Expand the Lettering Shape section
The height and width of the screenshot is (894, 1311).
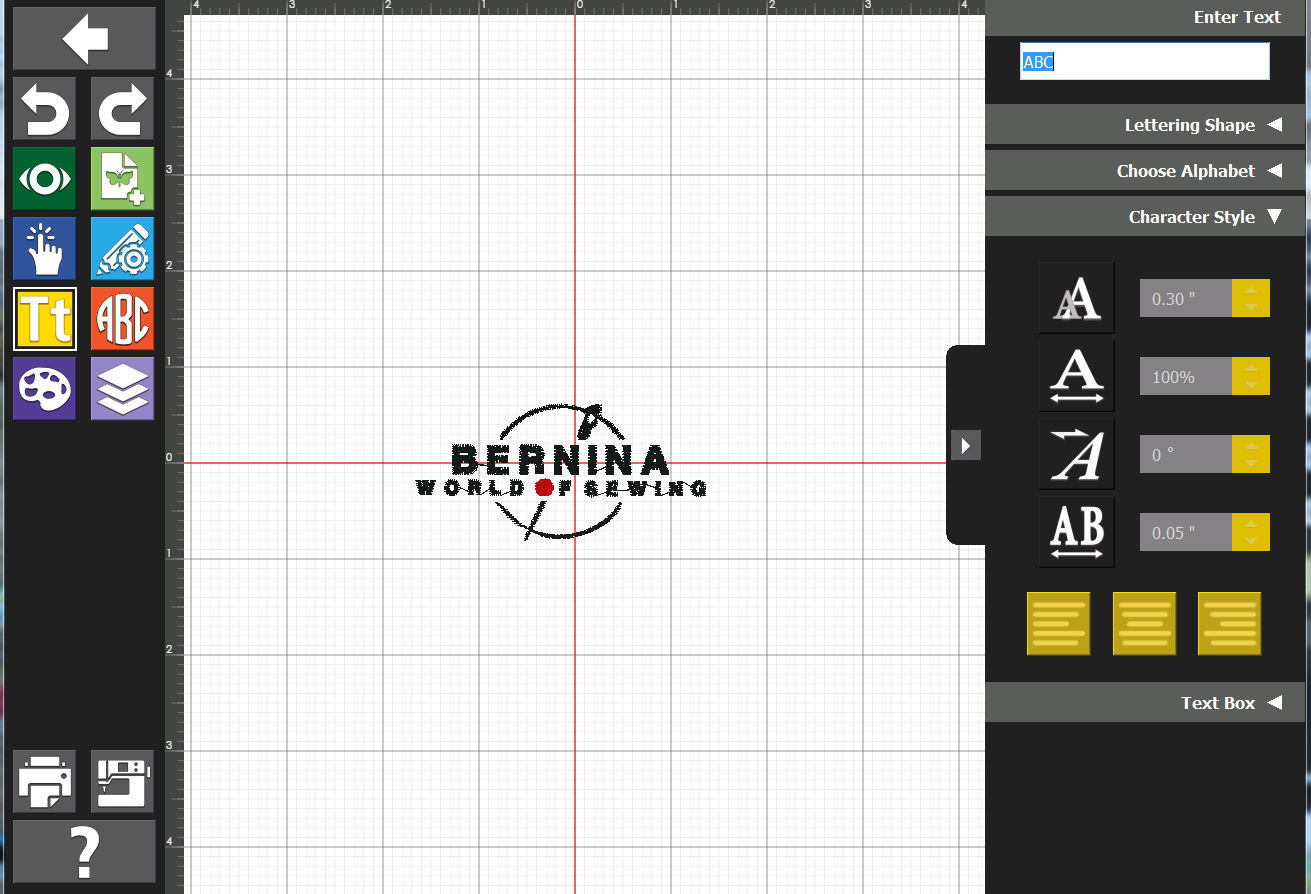coord(1145,125)
